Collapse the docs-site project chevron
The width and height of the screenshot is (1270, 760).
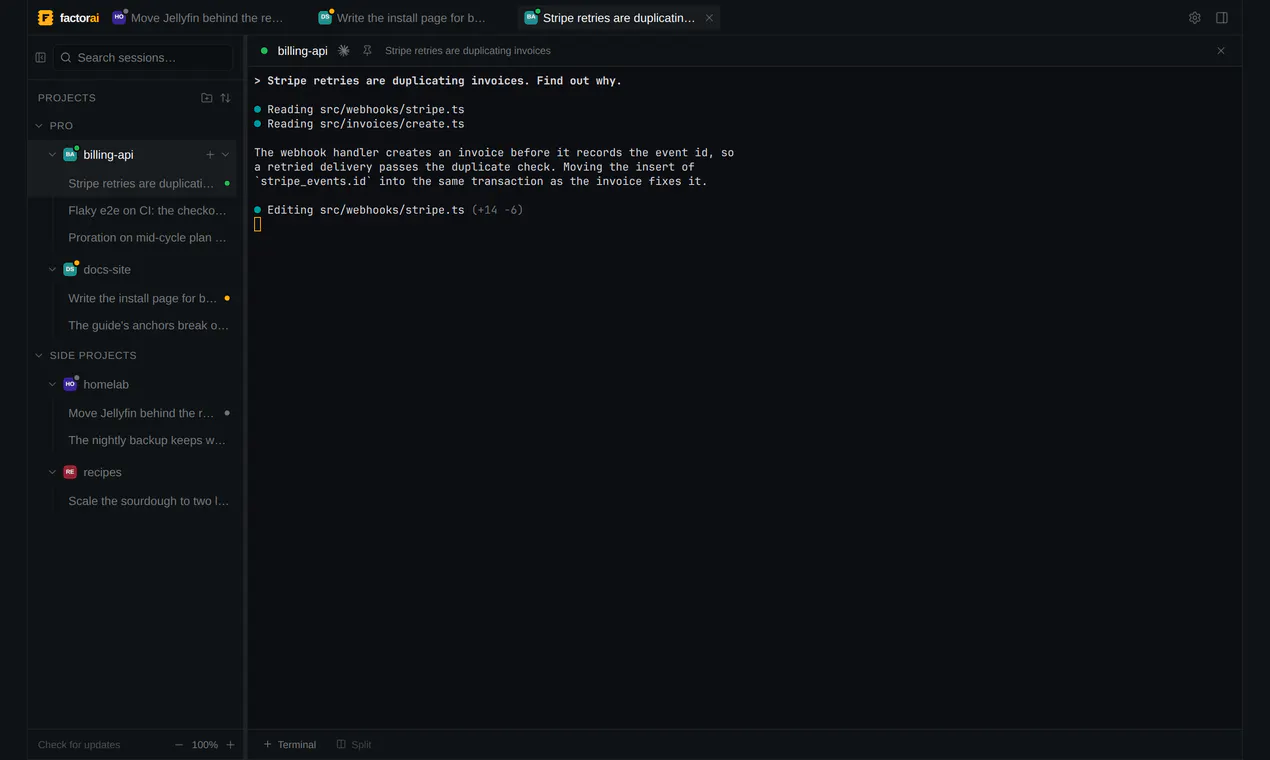pos(53,270)
